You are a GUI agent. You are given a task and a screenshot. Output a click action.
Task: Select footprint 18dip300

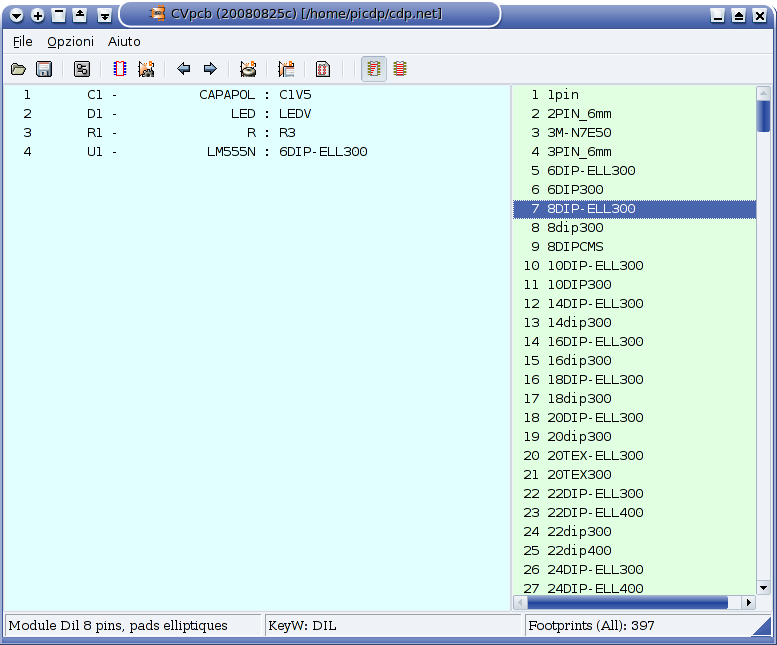coord(634,398)
